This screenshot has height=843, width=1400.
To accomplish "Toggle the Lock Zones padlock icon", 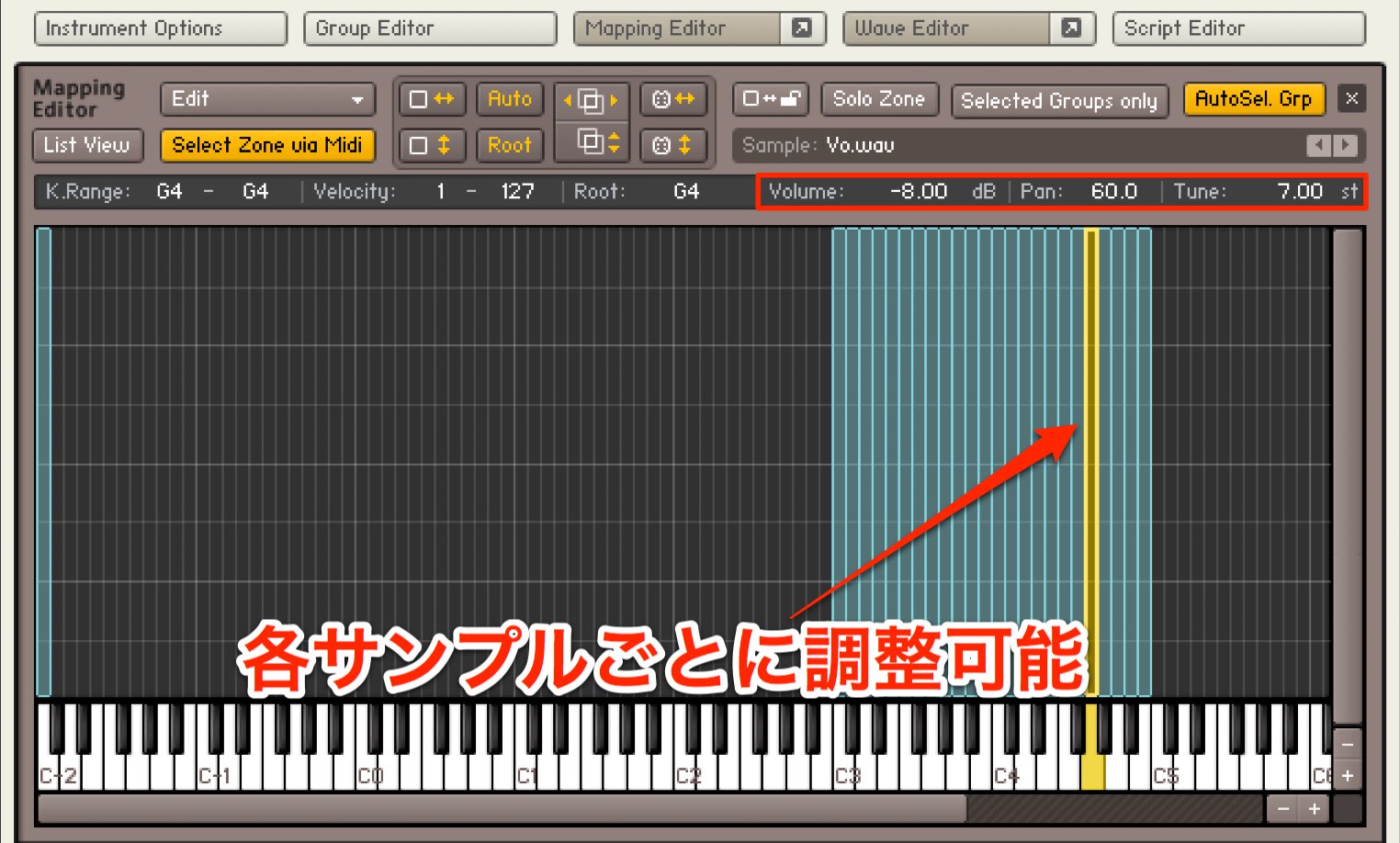I will tap(771, 99).
